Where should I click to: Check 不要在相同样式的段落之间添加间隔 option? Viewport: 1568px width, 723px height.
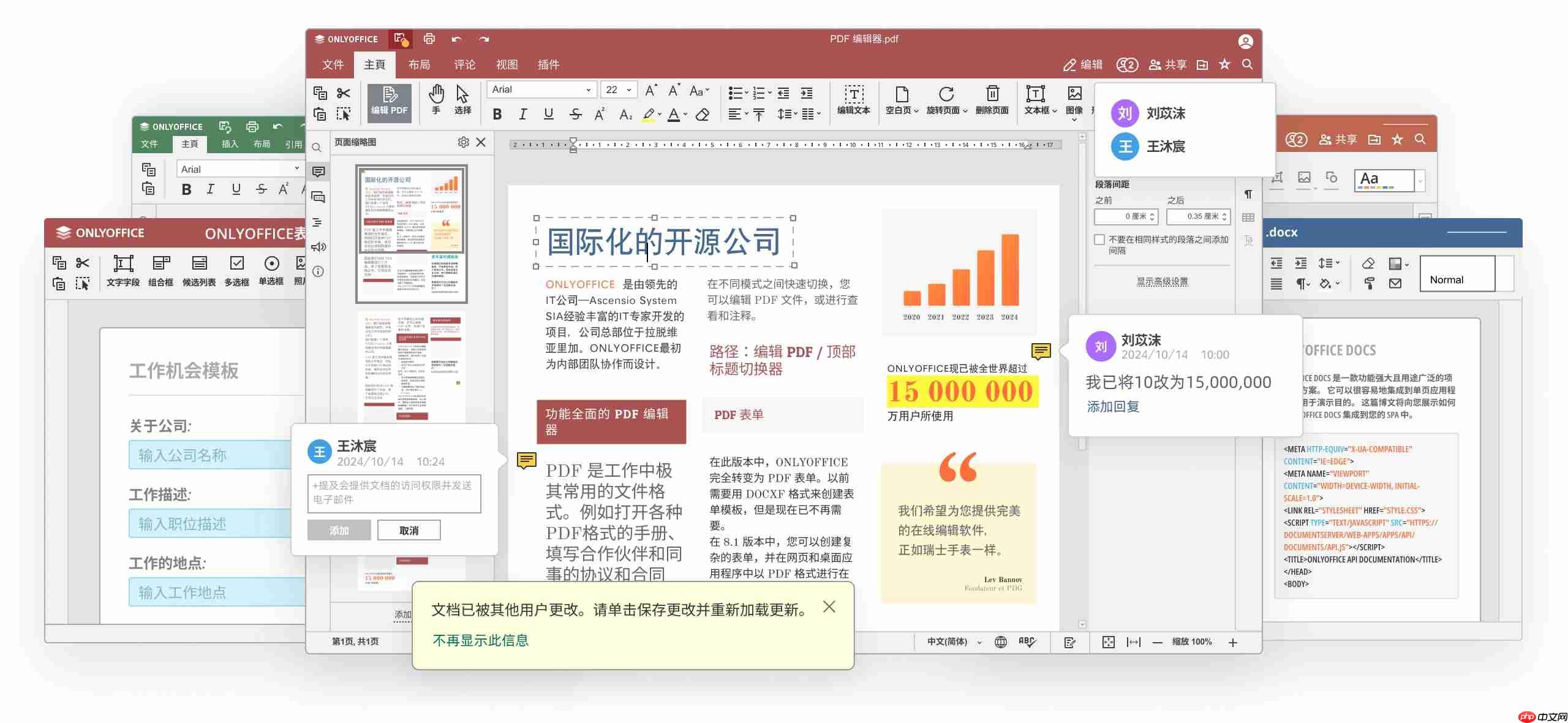[1099, 240]
